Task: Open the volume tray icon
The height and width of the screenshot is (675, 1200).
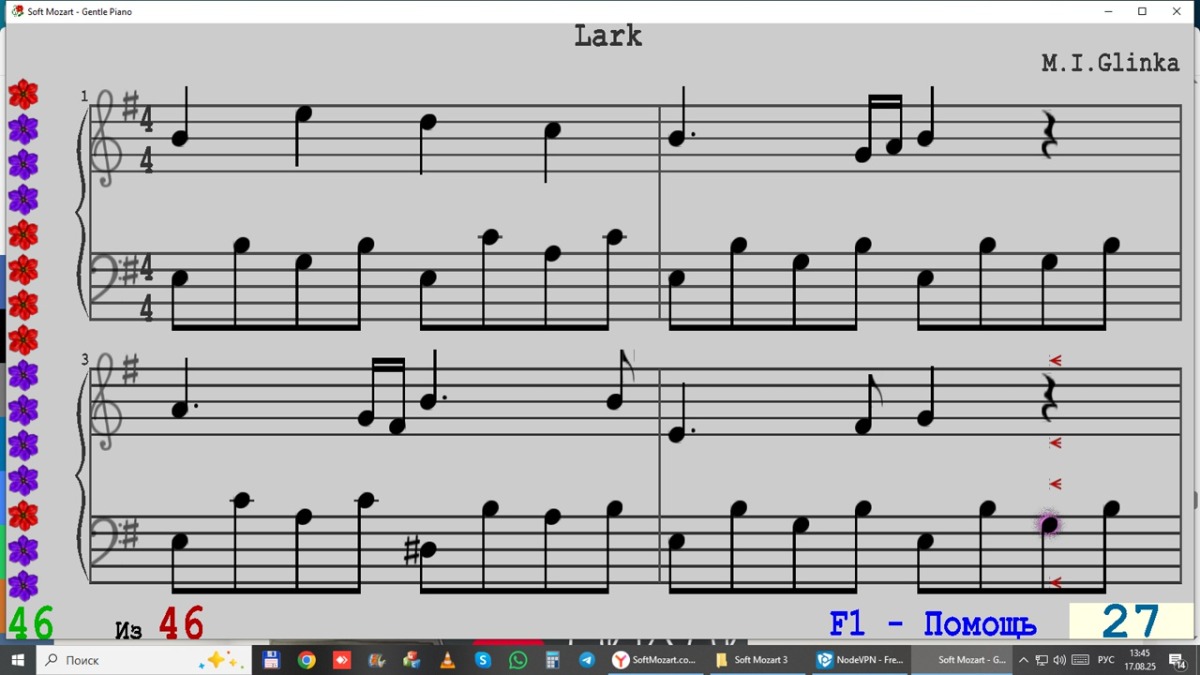Action: pyautogui.click(x=1059, y=660)
